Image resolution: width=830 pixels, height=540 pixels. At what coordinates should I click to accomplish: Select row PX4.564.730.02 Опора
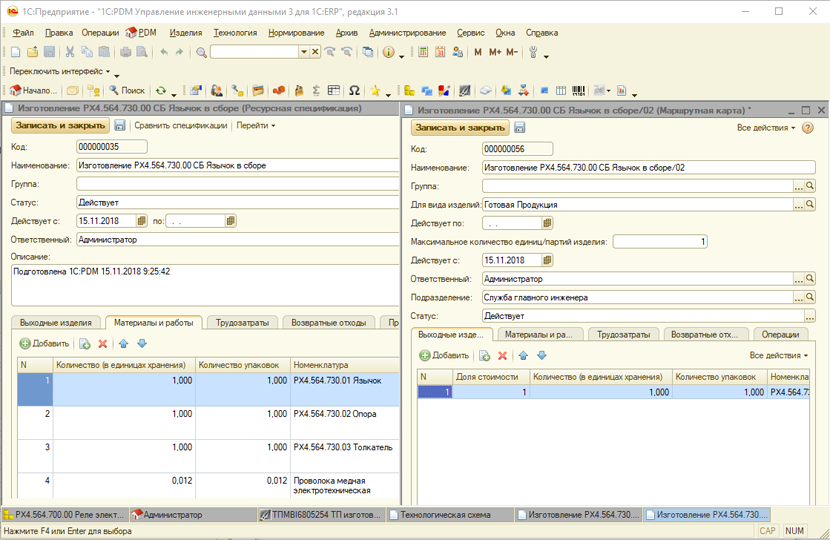tap(209, 422)
